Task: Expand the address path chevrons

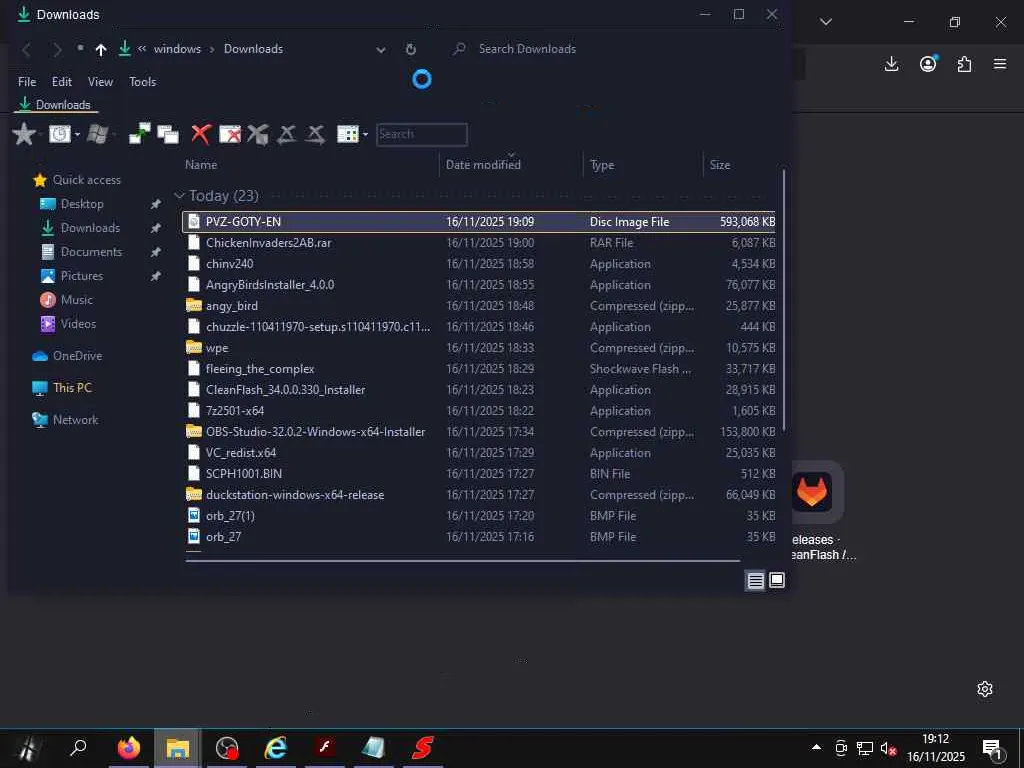Action: (x=142, y=48)
